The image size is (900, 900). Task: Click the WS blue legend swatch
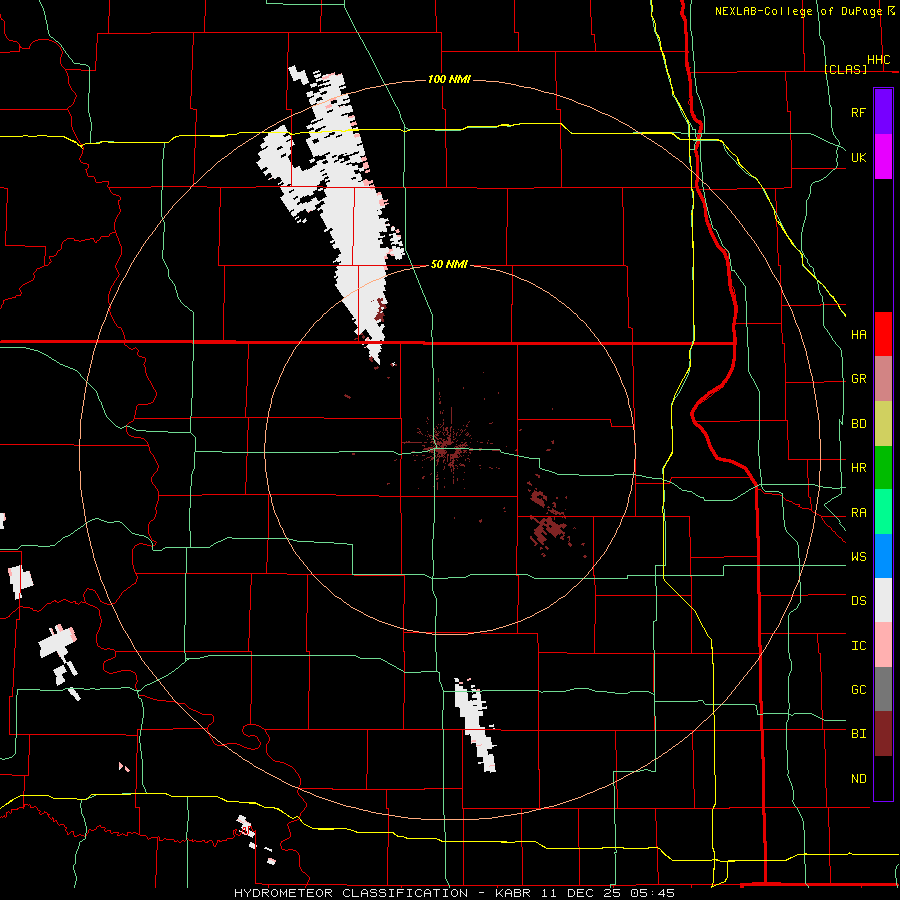tap(883, 556)
